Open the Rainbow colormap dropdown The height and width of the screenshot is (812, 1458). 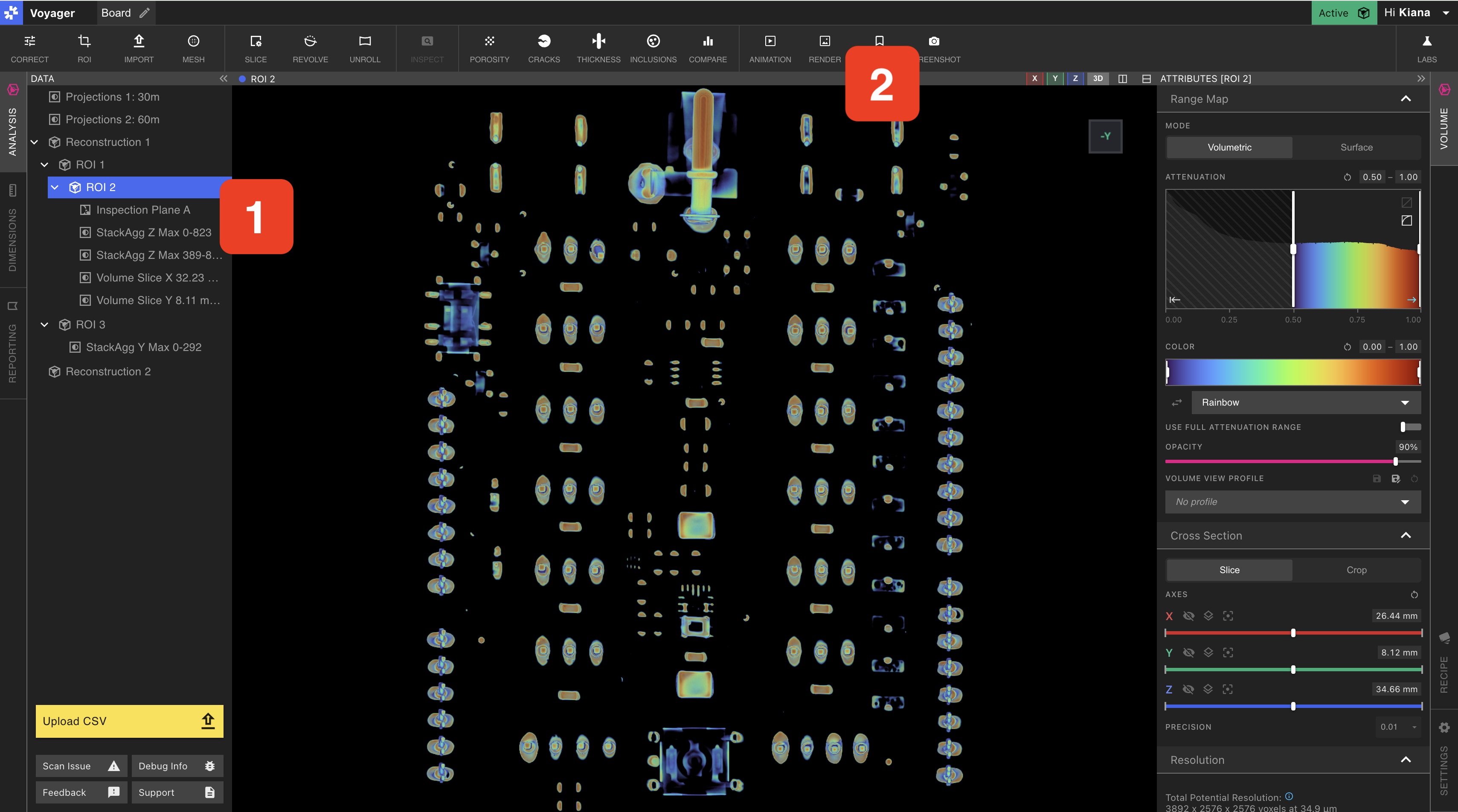1306,402
